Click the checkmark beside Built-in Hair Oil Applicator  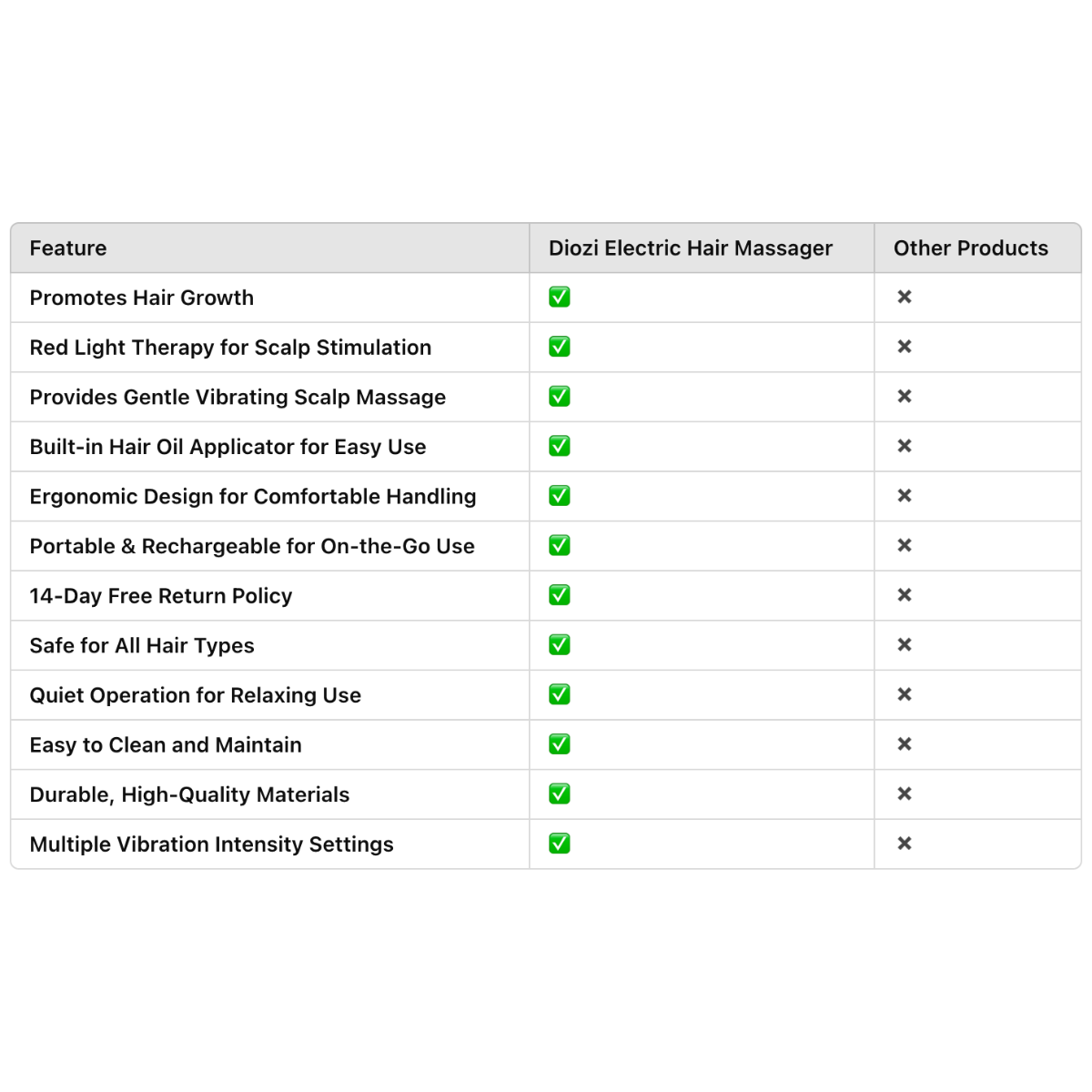pyautogui.click(x=560, y=446)
